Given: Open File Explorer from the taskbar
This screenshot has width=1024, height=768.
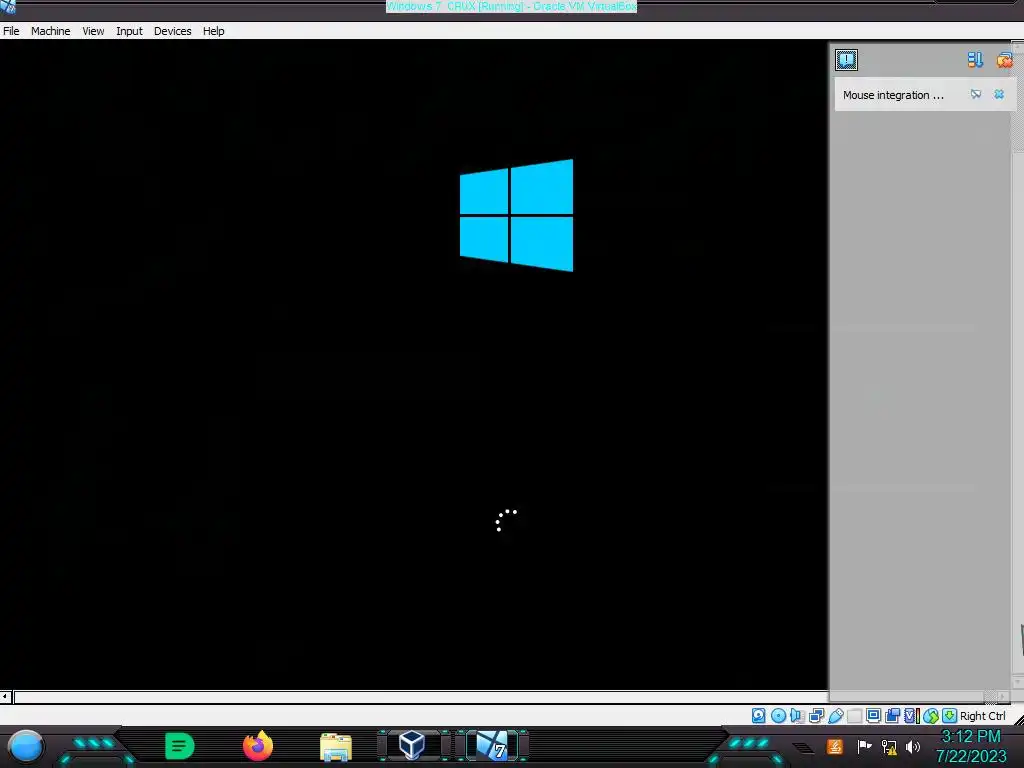Looking at the screenshot, I should coord(336,747).
